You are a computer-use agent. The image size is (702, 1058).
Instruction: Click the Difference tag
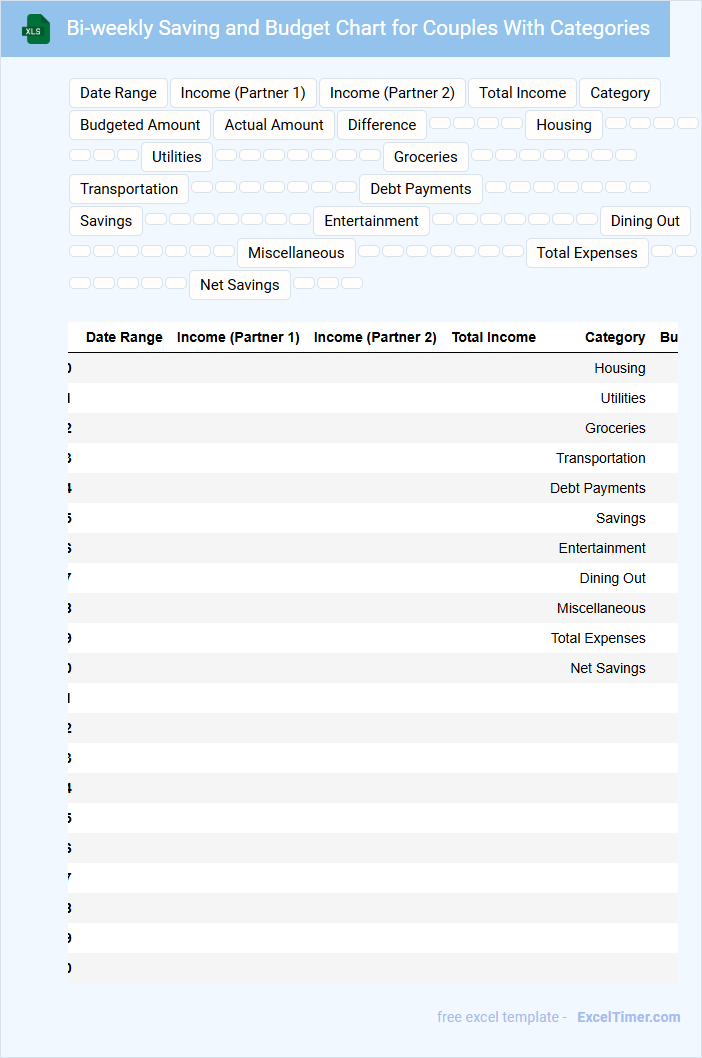point(382,125)
